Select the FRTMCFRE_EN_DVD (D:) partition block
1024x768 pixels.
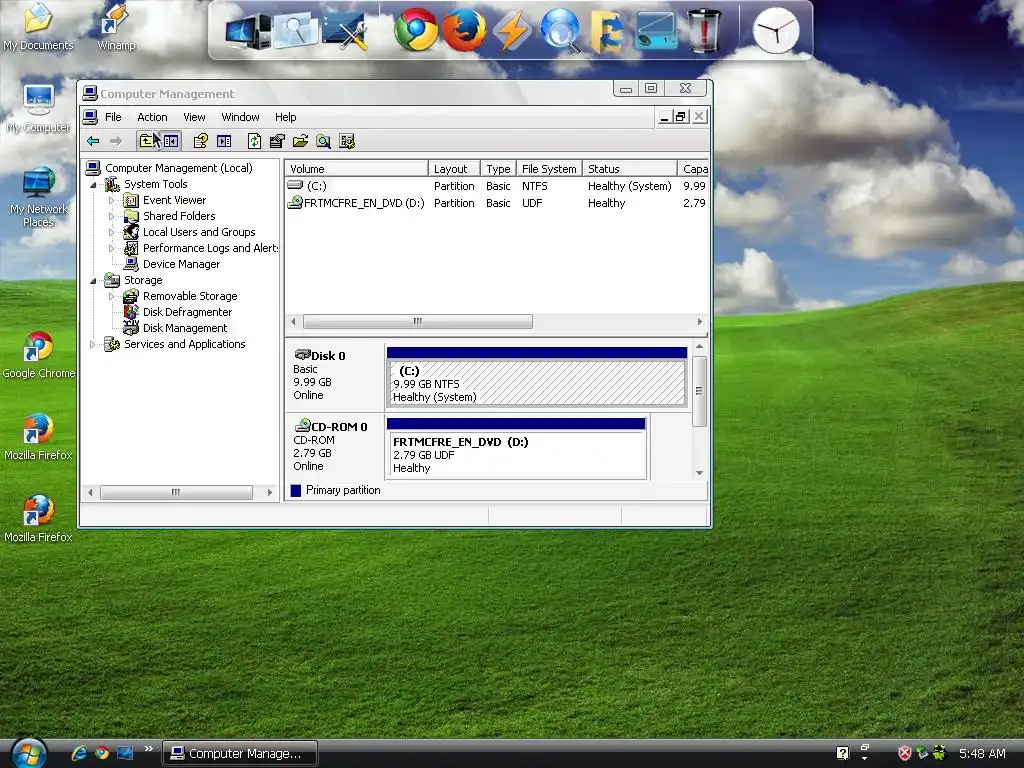[x=516, y=449]
